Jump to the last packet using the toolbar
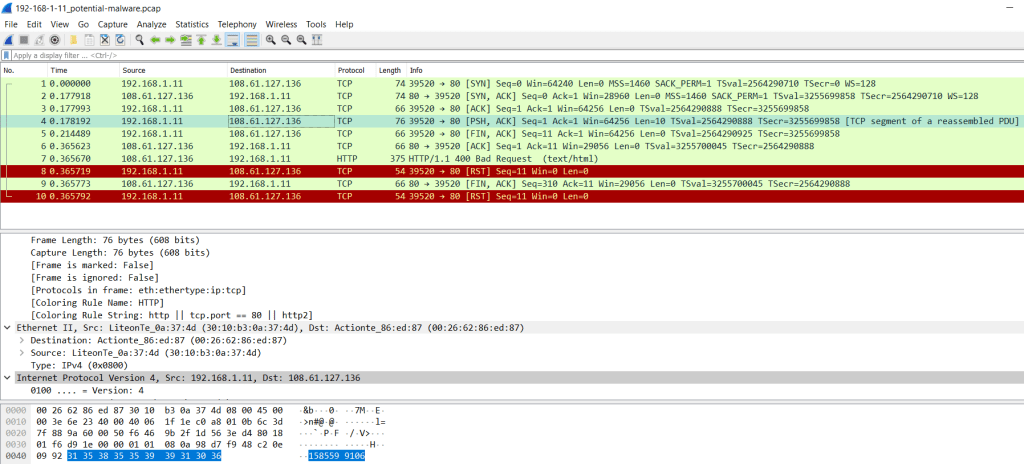The image size is (1024, 464). tap(215, 39)
